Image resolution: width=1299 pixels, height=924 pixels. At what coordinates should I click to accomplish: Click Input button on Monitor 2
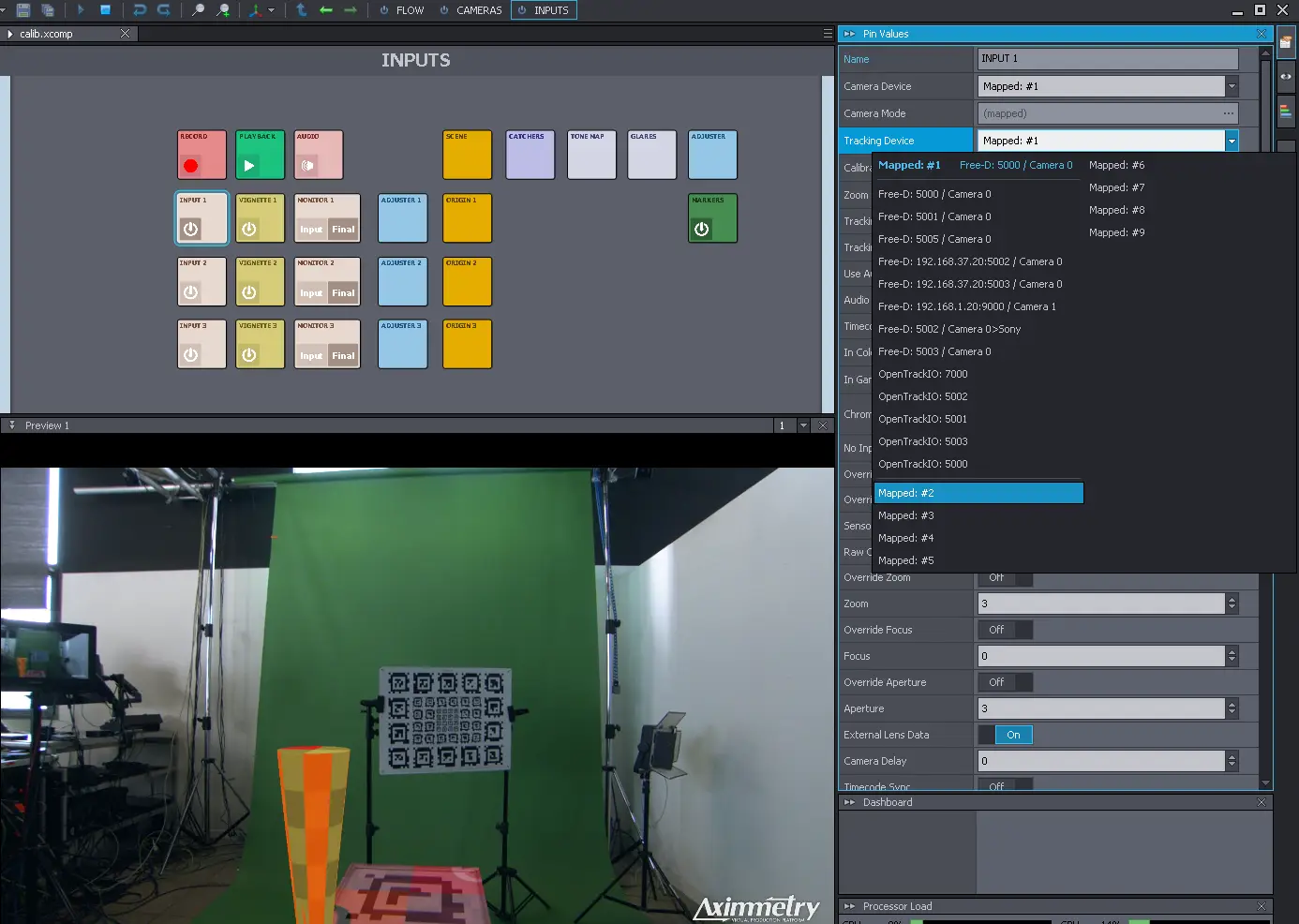coord(311,293)
